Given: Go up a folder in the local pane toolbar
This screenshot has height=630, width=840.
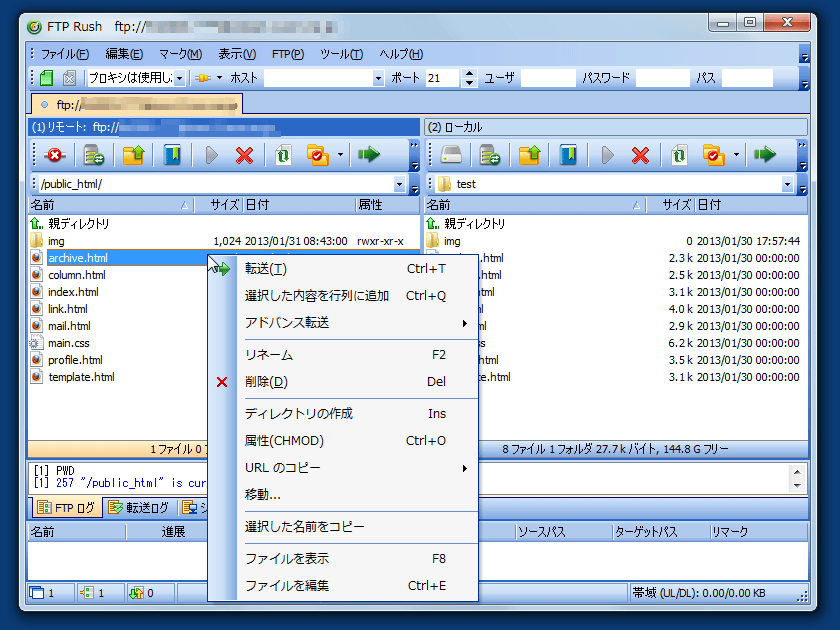Looking at the screenshot, I should 529,155.
